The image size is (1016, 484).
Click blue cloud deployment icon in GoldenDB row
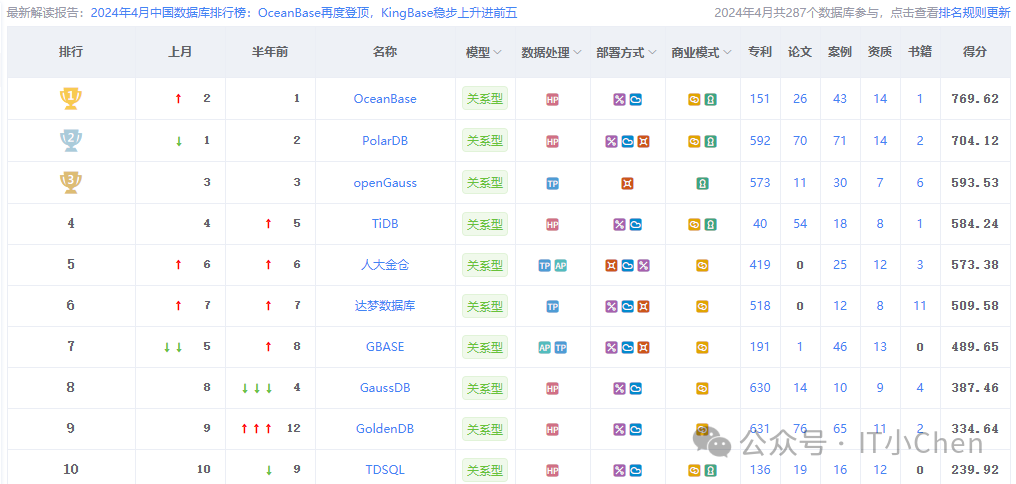(636, 429)
